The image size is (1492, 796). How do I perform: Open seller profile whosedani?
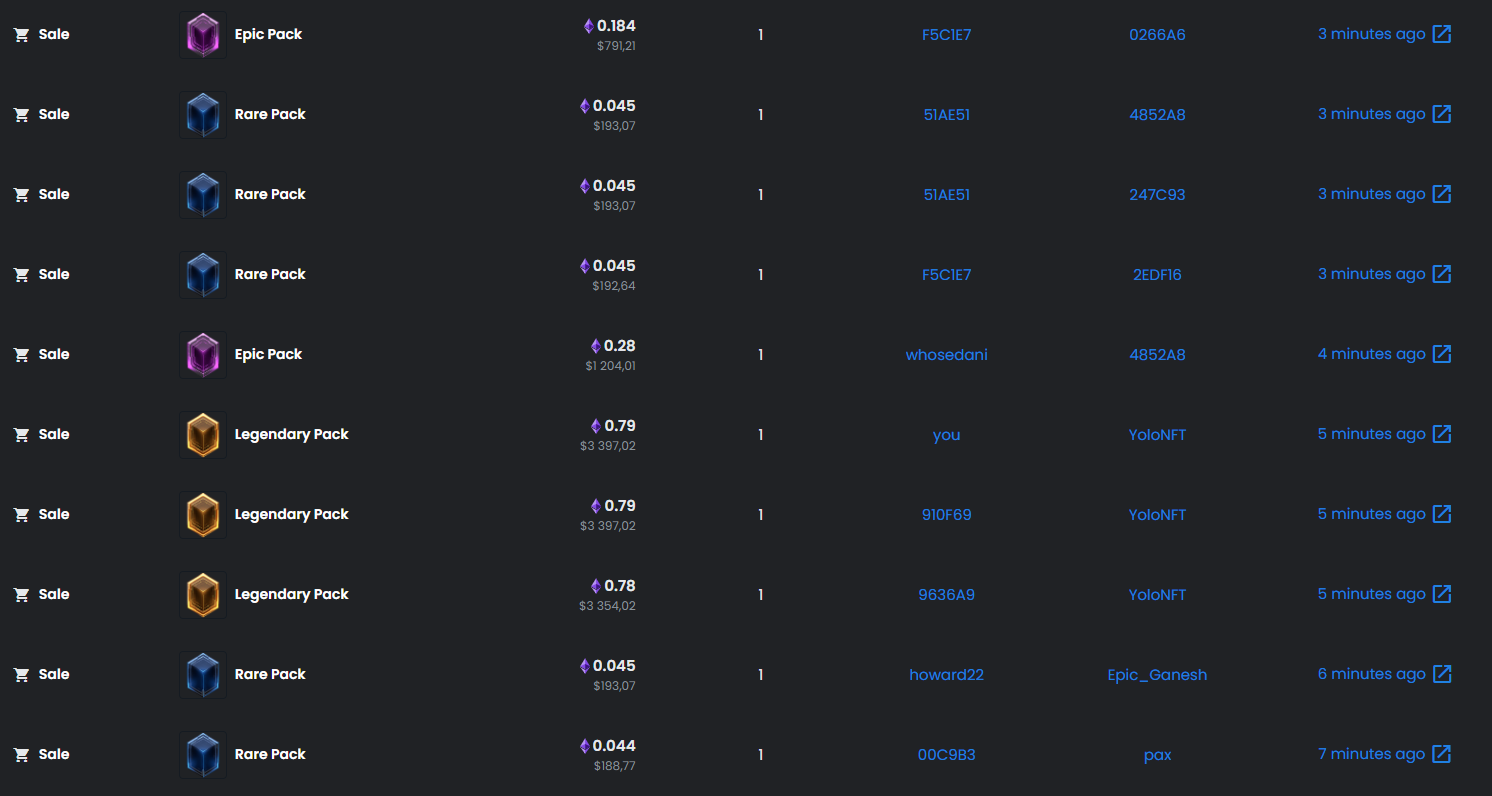pyautogui.click(x=946, y=354)
